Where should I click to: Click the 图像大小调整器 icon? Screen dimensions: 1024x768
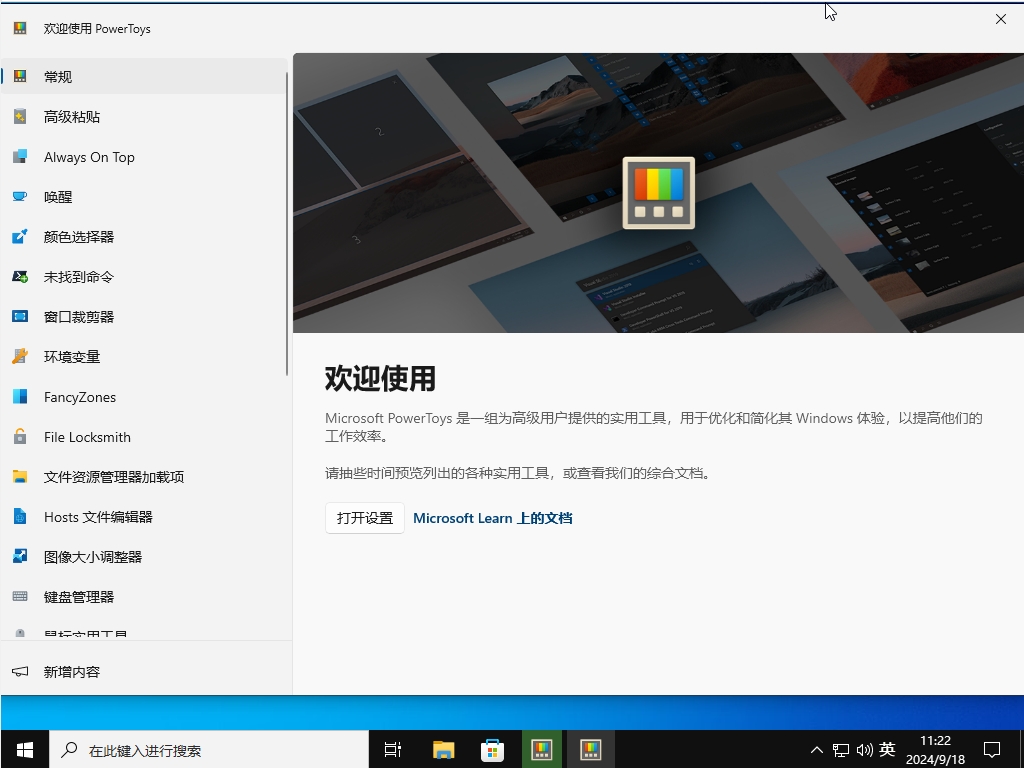coord(20,556)
